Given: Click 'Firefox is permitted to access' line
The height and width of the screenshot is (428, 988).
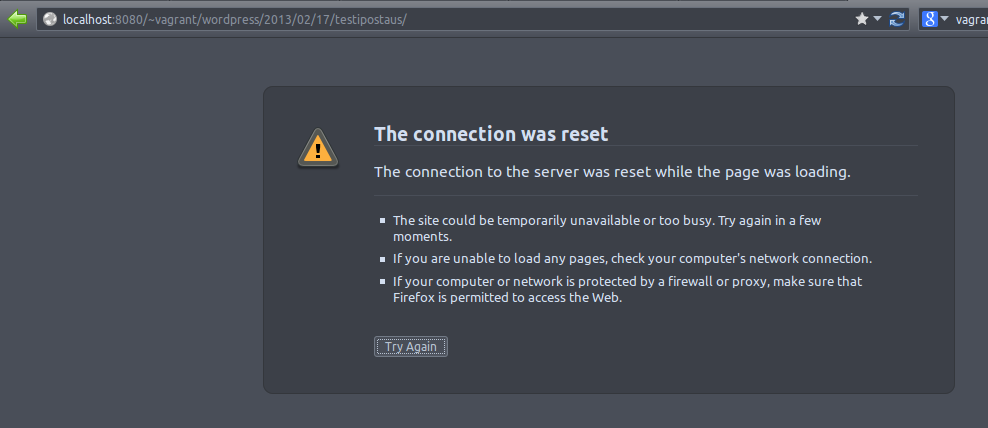Looking at the screenshot, I should coord(507,298).
